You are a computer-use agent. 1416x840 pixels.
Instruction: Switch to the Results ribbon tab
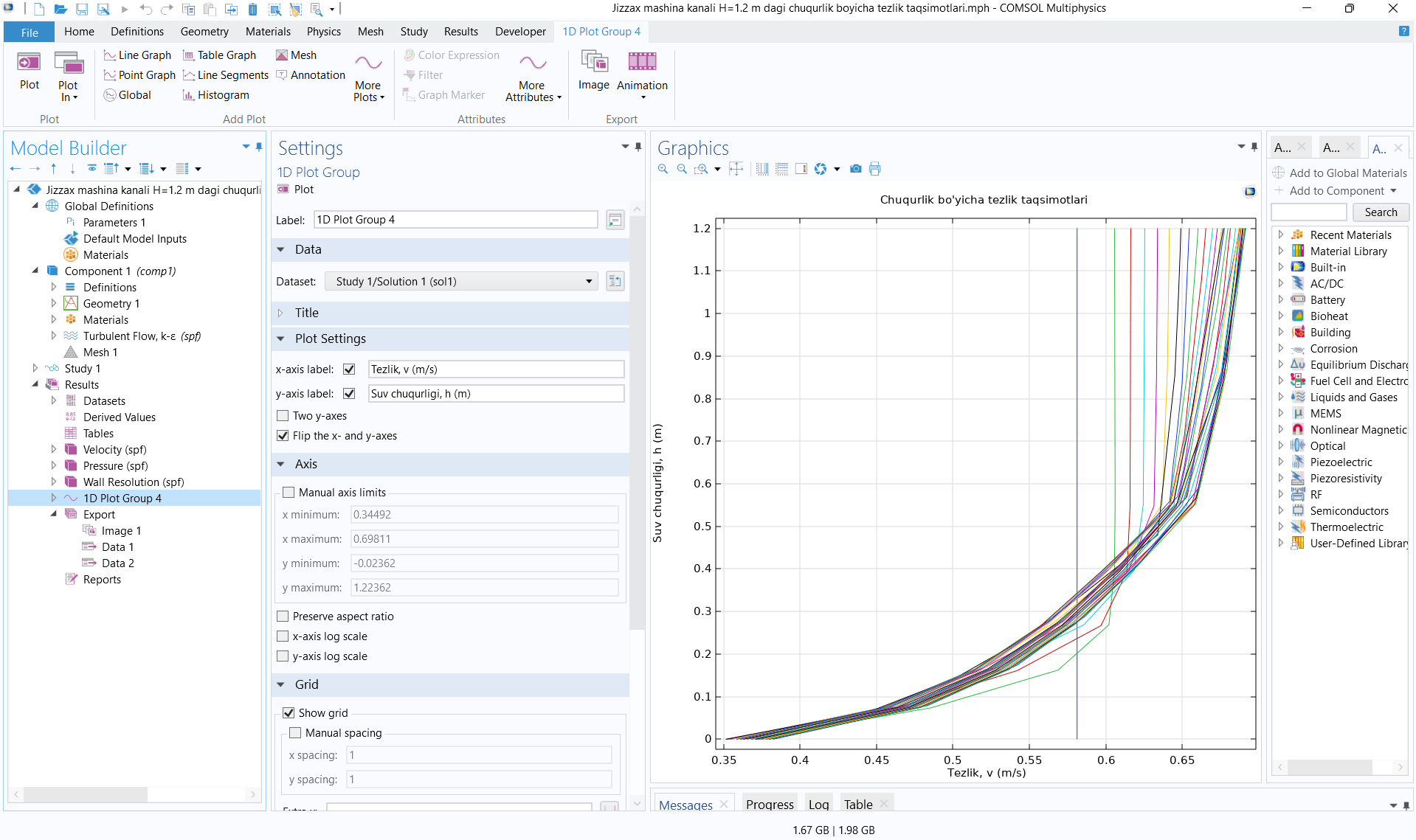pos(460,32)
